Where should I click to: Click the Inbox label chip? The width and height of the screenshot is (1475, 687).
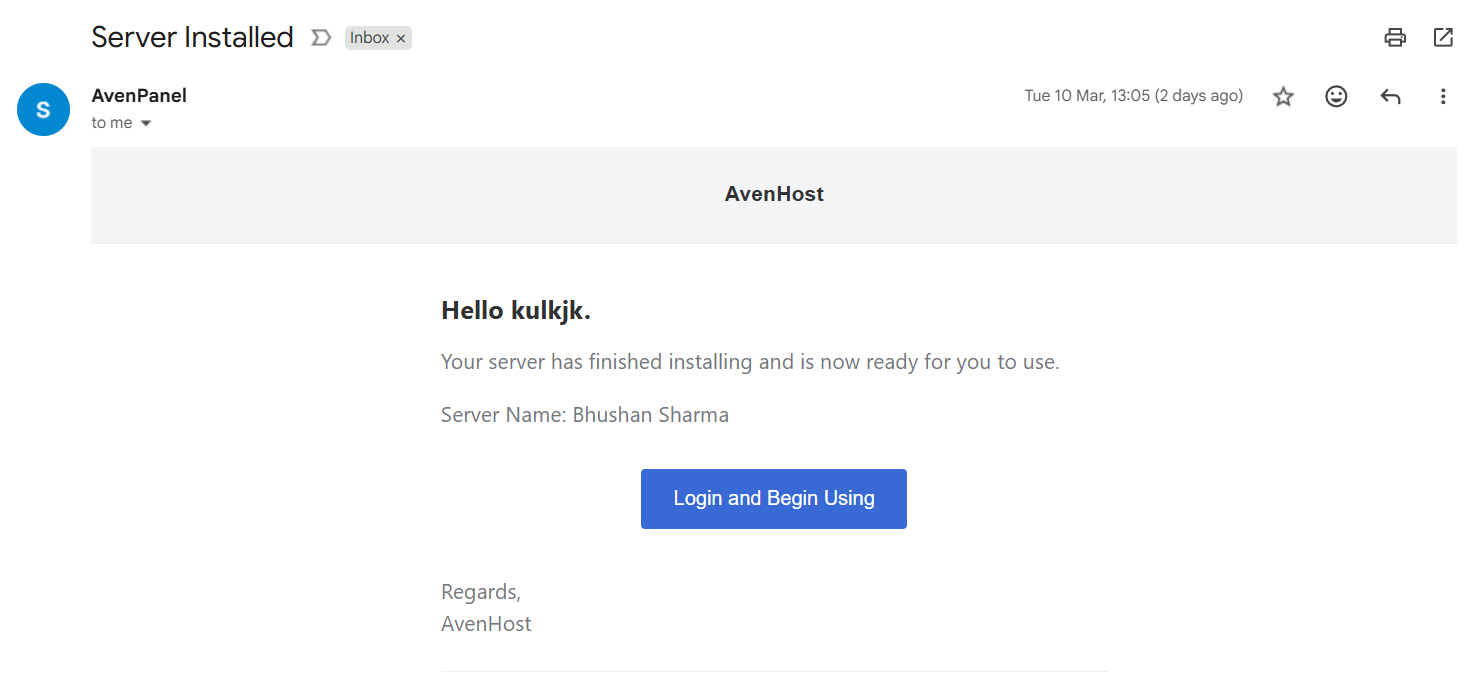[x=370, y=37]
